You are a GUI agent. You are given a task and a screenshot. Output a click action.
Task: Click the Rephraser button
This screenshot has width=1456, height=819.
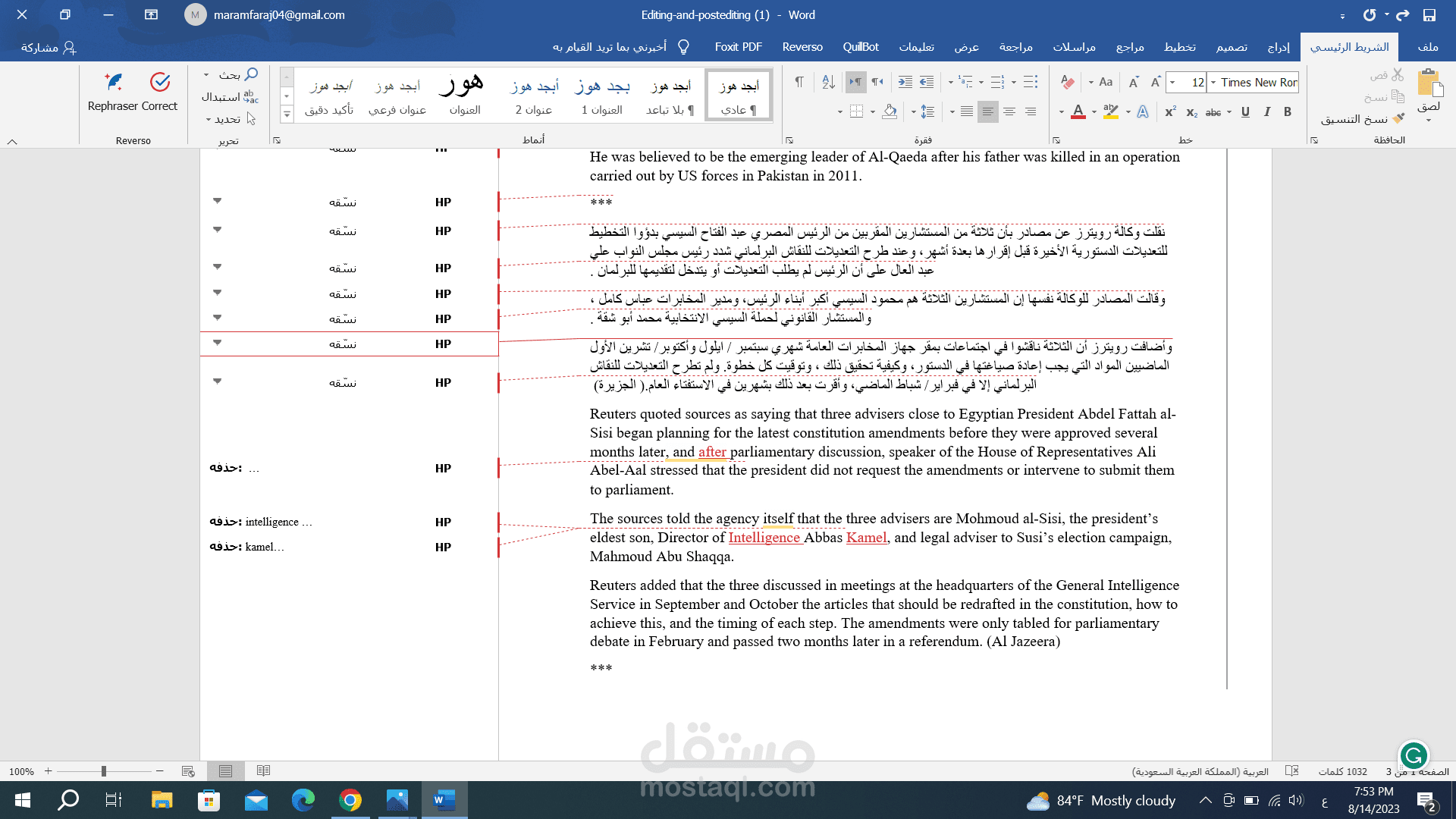(113, 82)
